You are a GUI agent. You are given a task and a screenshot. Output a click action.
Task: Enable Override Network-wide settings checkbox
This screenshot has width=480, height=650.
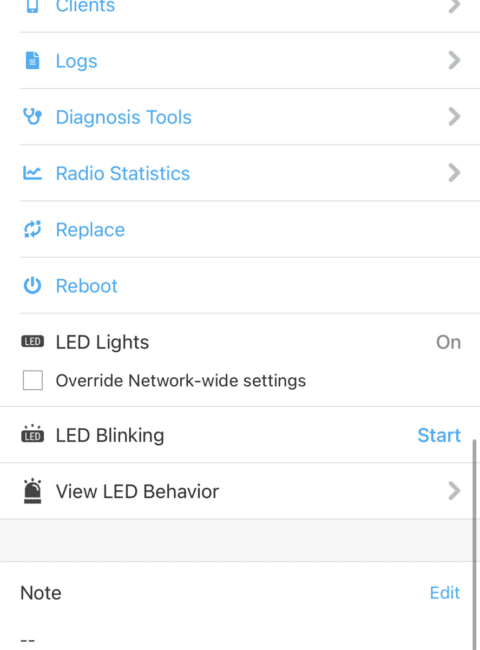33,380
